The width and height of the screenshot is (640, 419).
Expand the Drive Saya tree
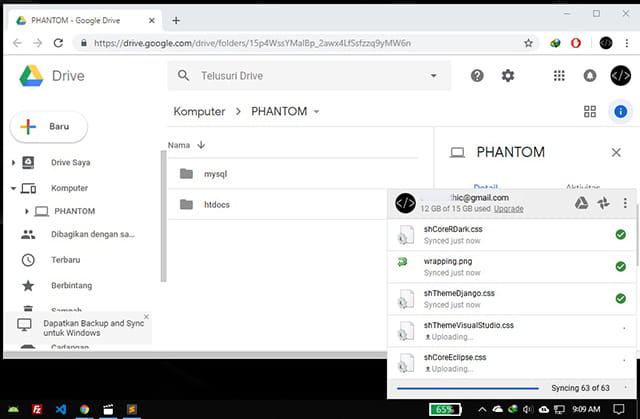[x=13, y=163]
